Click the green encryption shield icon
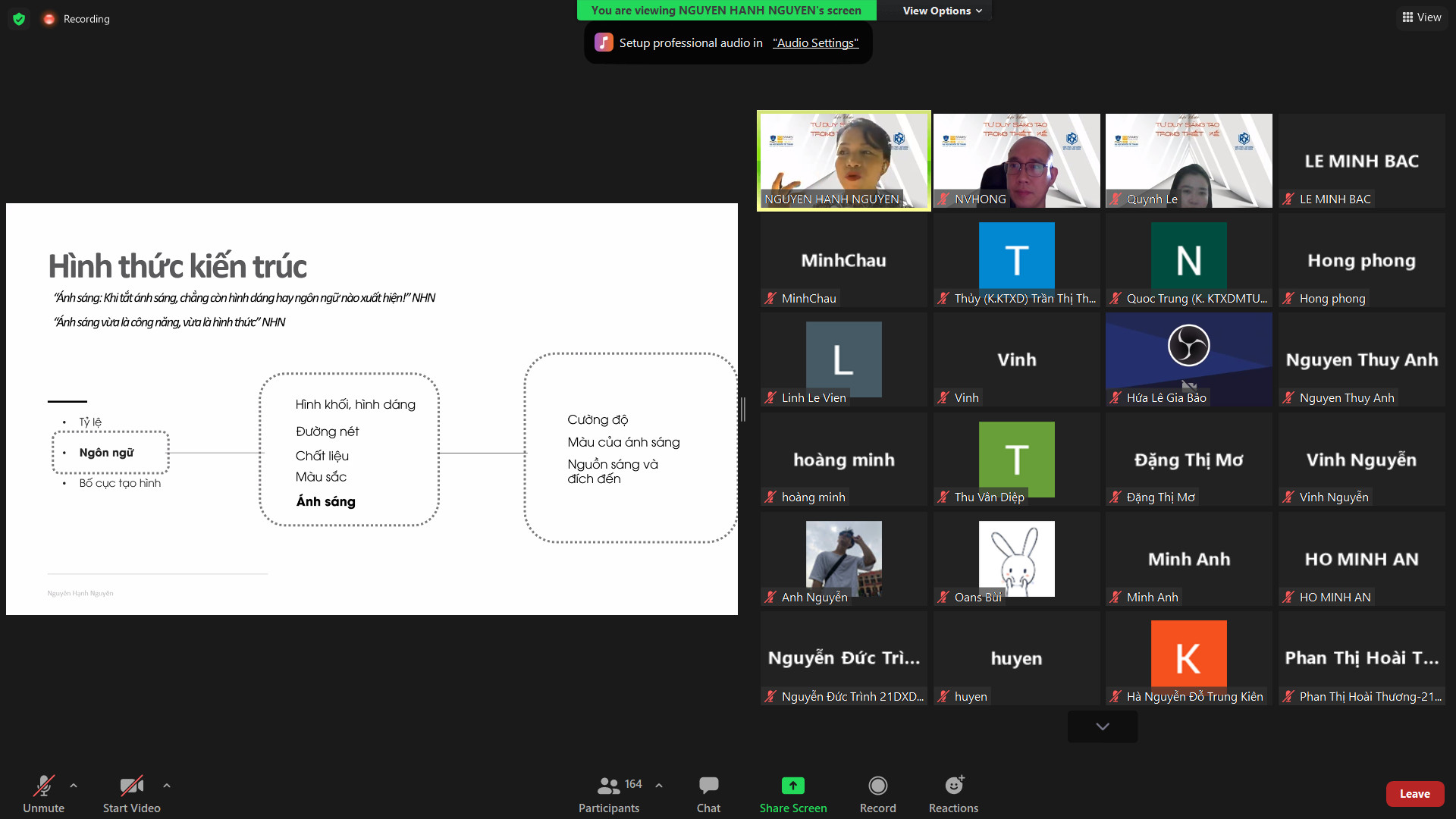1456x819 pixels. click(19, 19)
